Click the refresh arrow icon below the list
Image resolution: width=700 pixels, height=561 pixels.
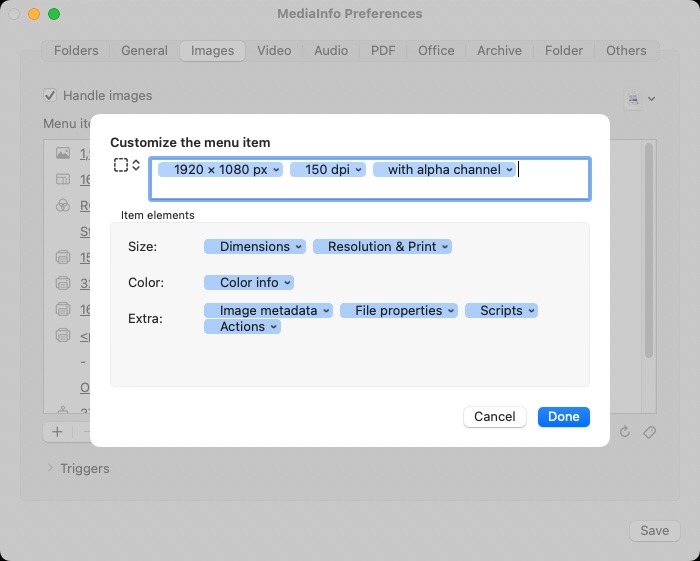pos(625,432)
